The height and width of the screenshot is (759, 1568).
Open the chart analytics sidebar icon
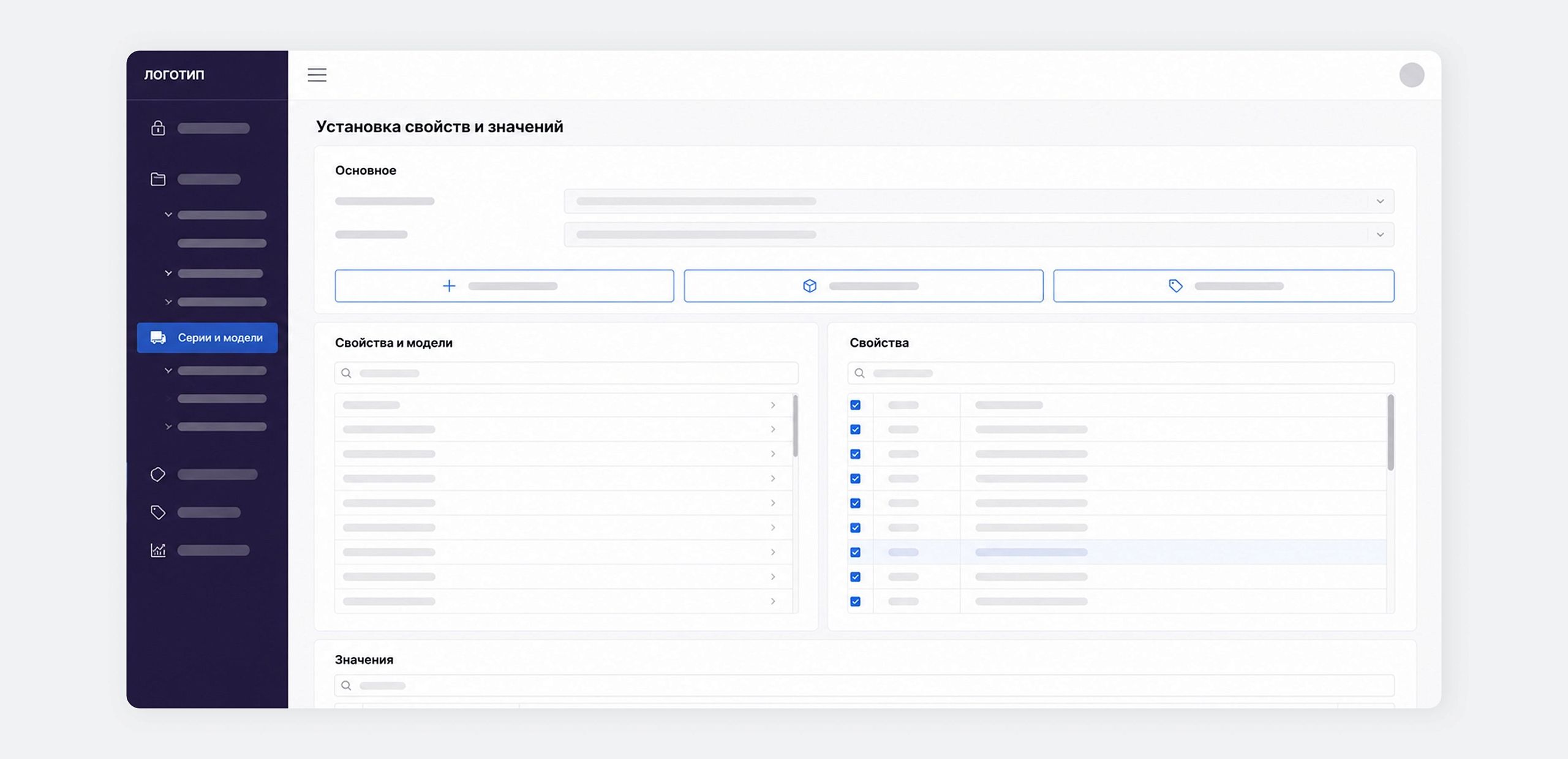158,550
